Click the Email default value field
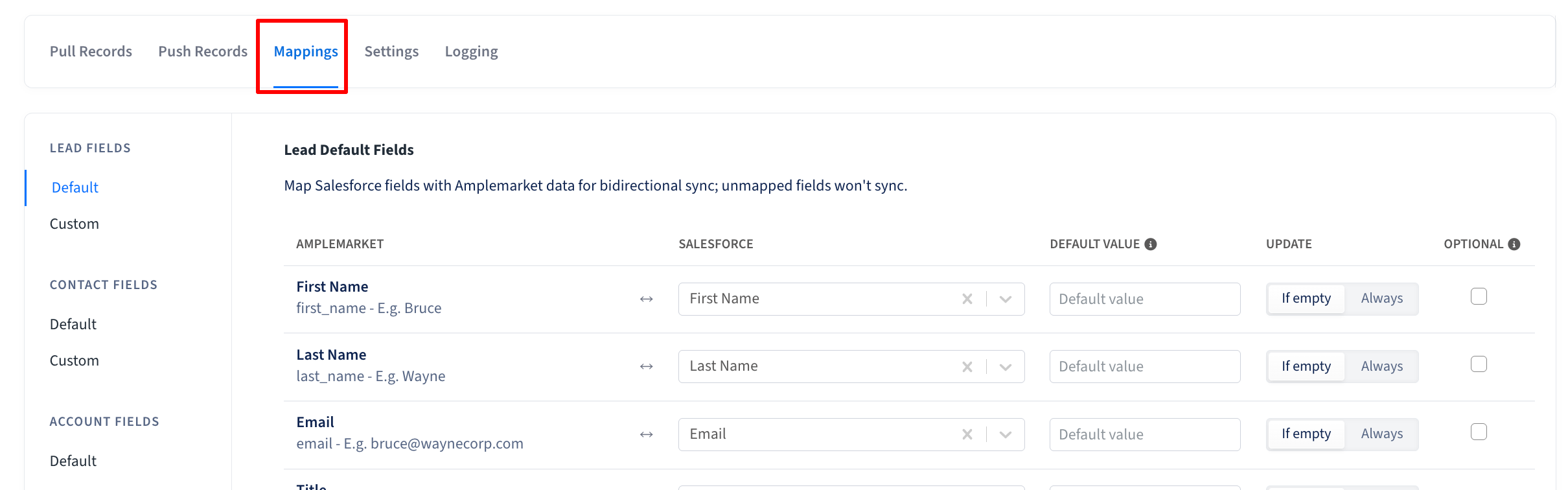The height and width of the screenshot is (490, 1568). [1145, 434]
